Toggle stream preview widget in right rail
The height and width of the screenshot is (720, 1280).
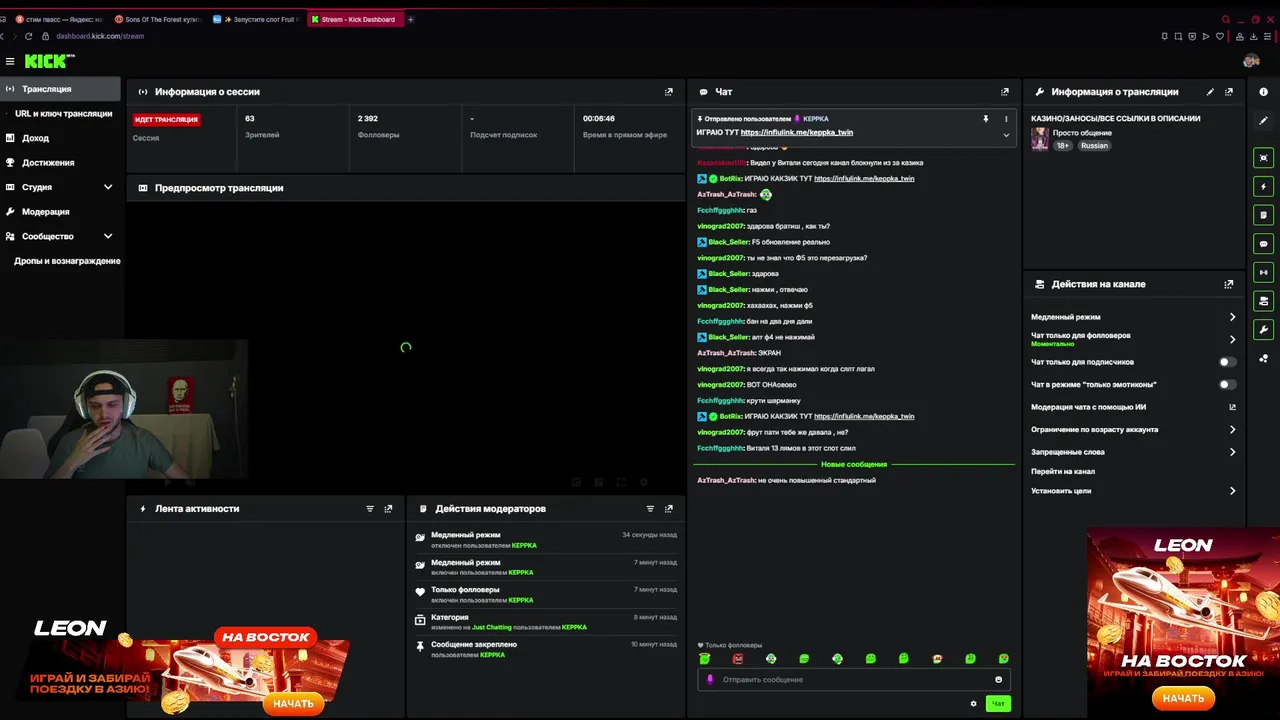[1264, 158]
